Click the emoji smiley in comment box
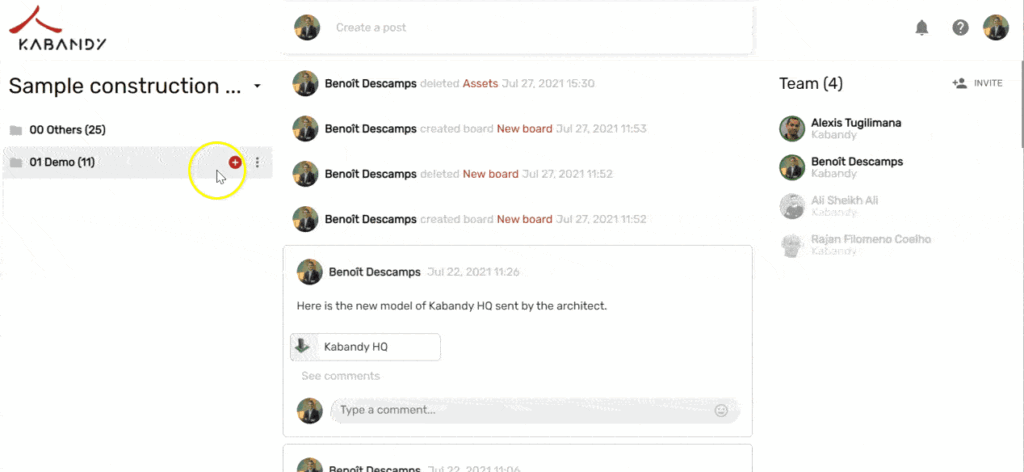Viewport: 1024px width, 472px height. tap(721, 411)
